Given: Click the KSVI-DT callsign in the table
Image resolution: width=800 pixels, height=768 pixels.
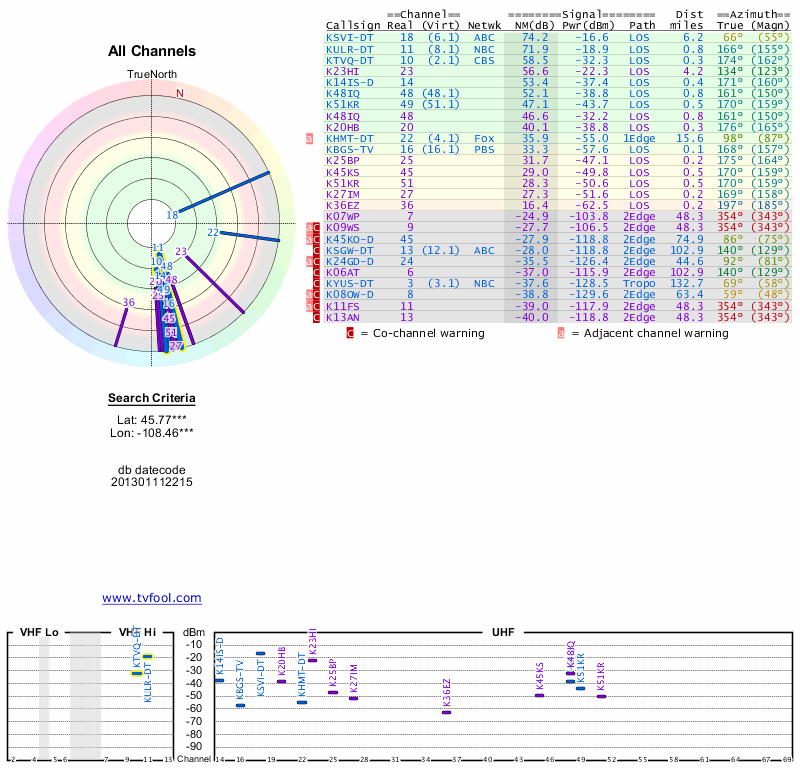Looking at the screenshot, I should click(349, 37).
